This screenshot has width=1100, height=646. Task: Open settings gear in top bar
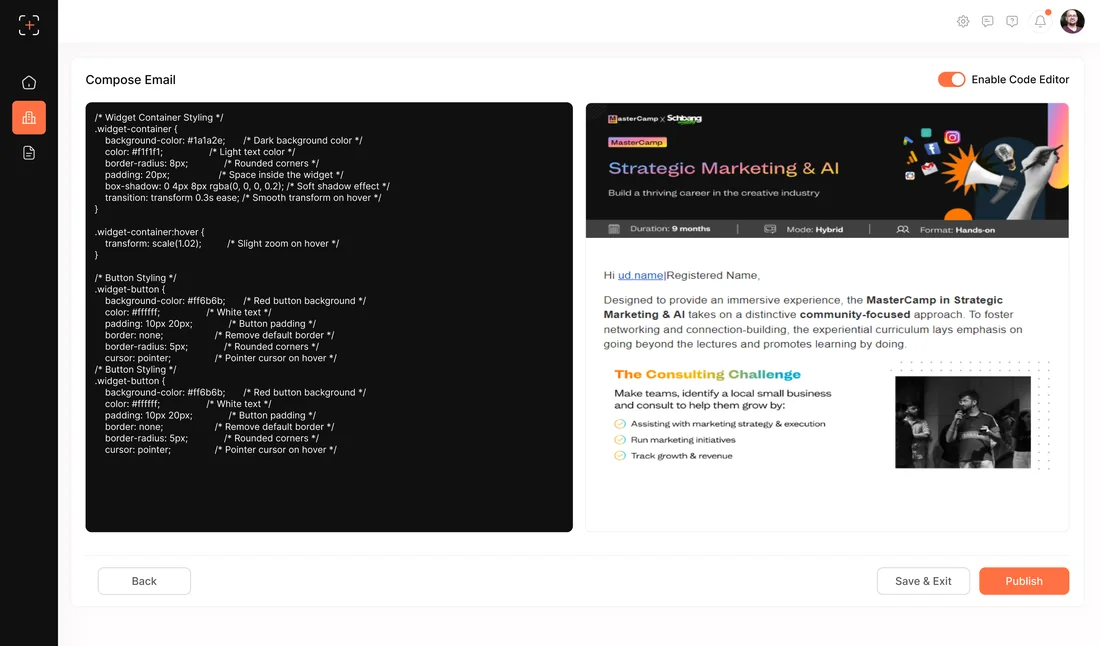[963, 22]
